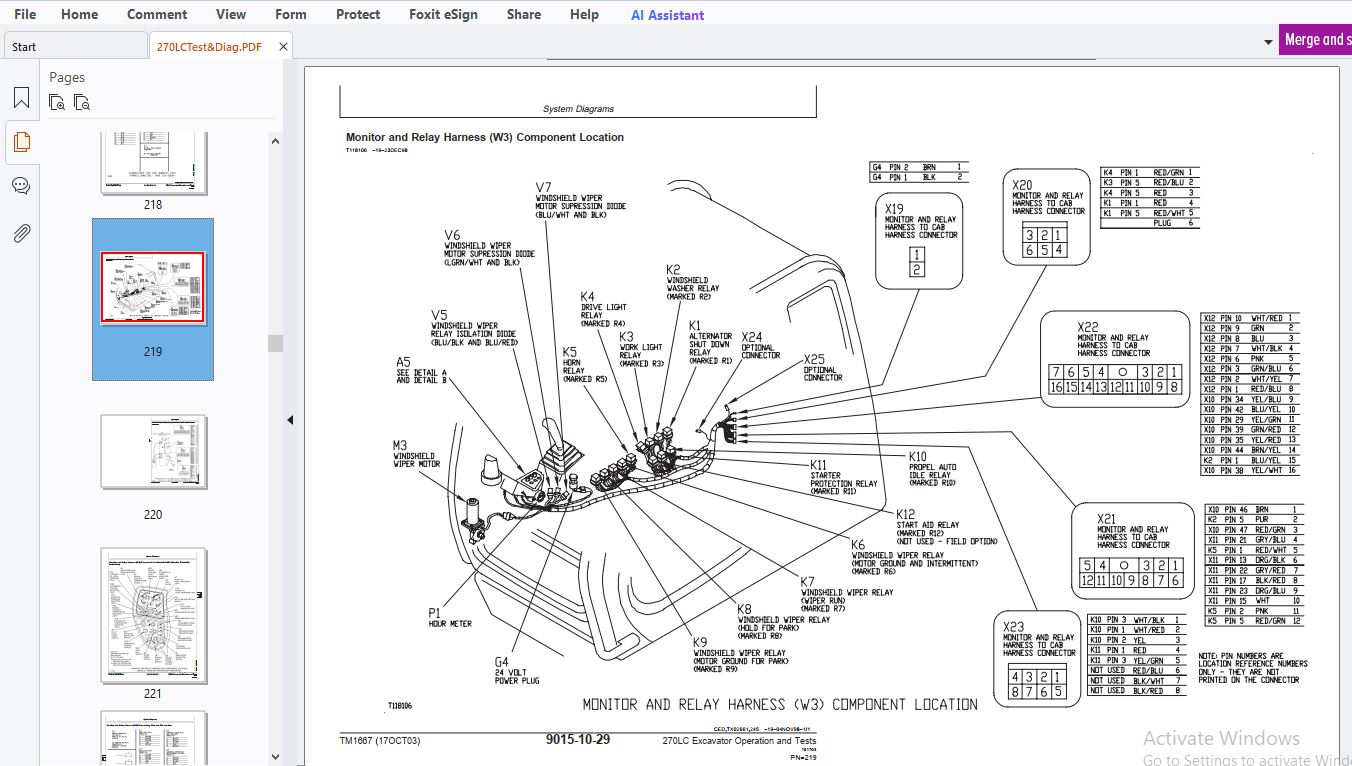Select the page 219 thumbnail
This screenshot has height=766, width=1352.
click(153, 288)
